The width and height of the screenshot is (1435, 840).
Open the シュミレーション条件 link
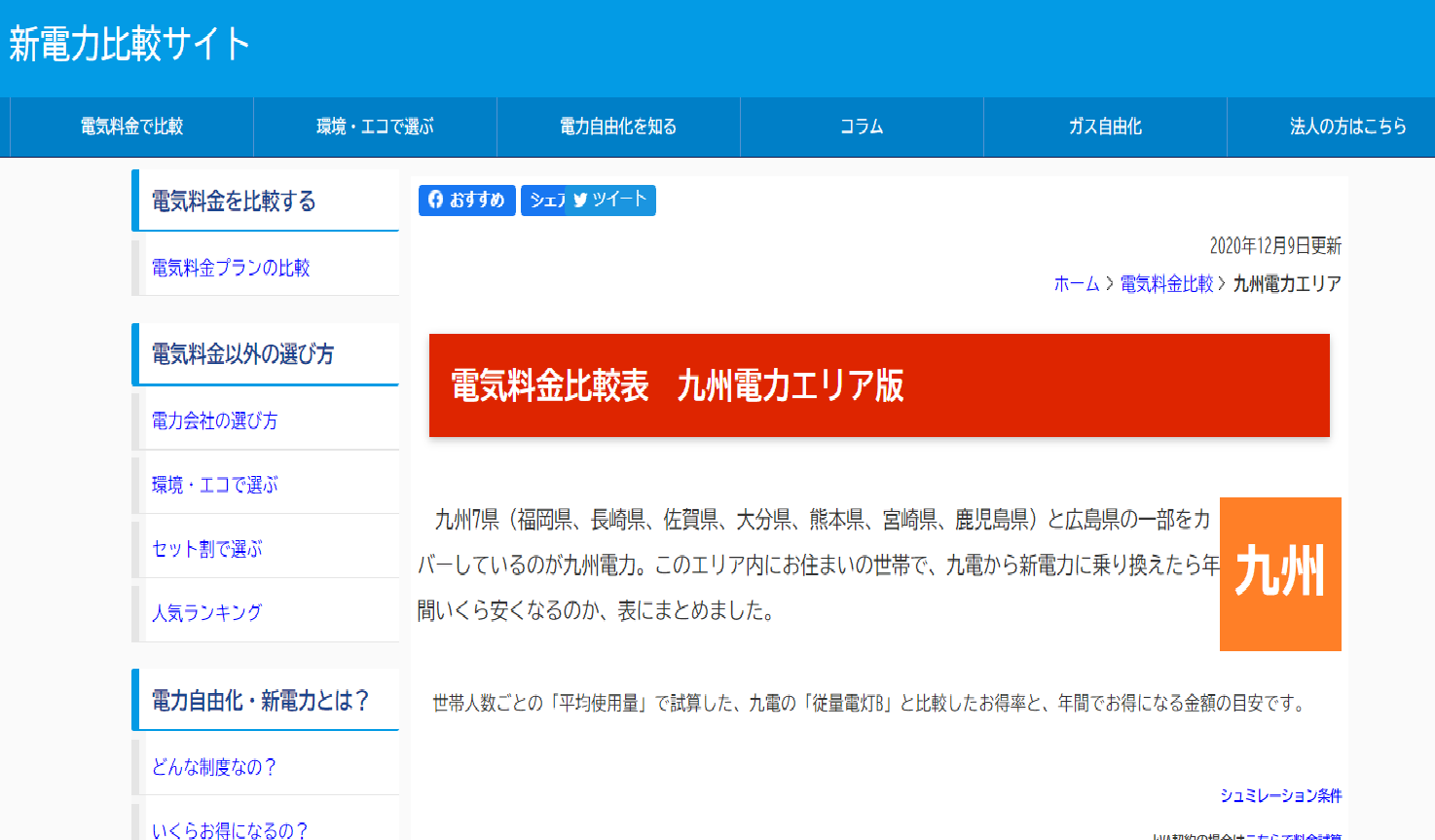pyautogui.click(x=1281, y=795)
